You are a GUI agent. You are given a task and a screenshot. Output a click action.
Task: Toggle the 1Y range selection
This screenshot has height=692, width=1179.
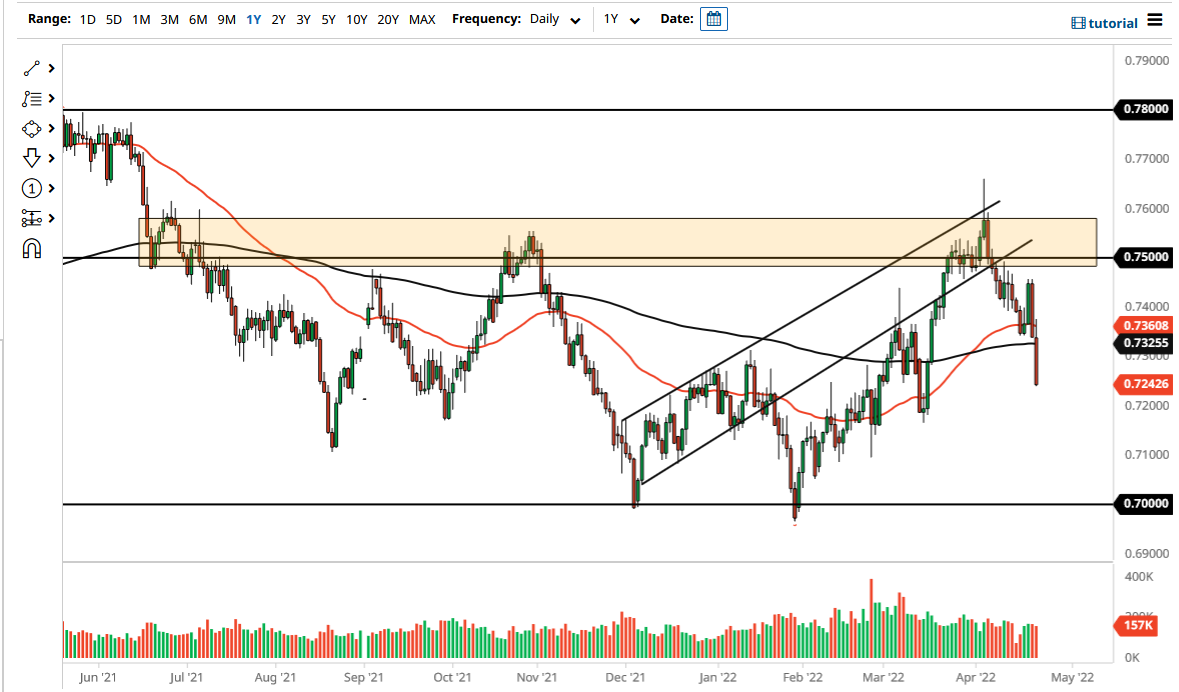tap(252, 18)
